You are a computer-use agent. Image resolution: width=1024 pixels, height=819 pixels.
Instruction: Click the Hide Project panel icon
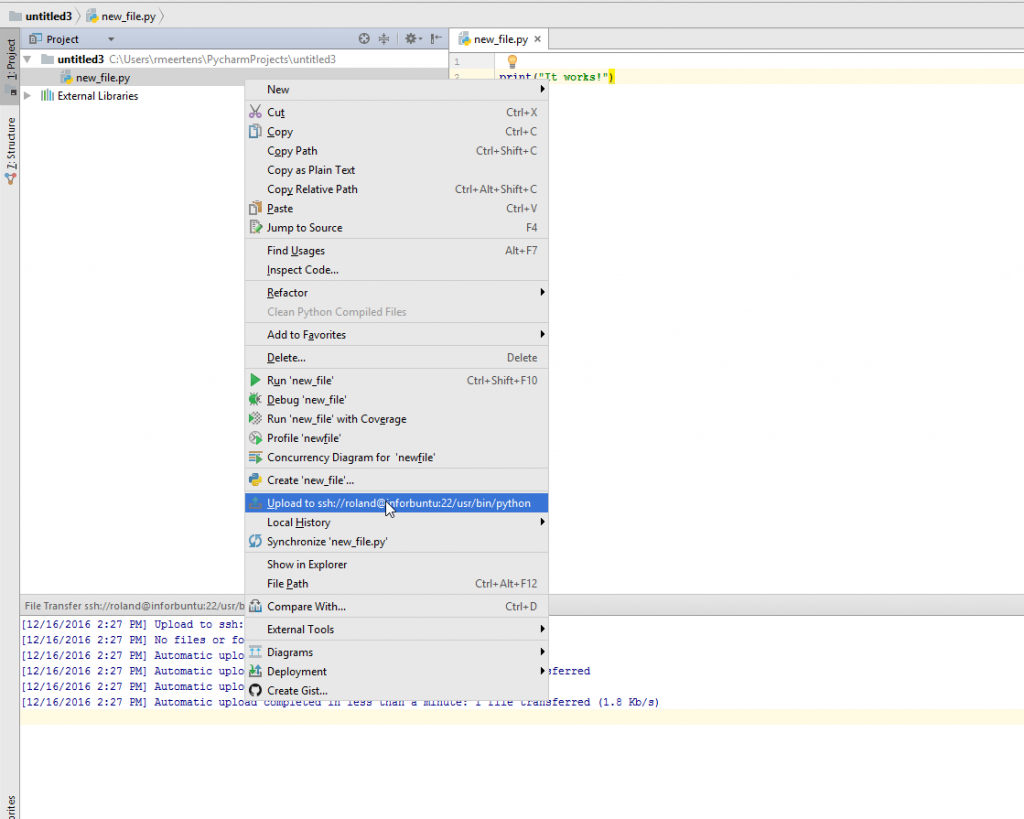(x=434, y=39)
